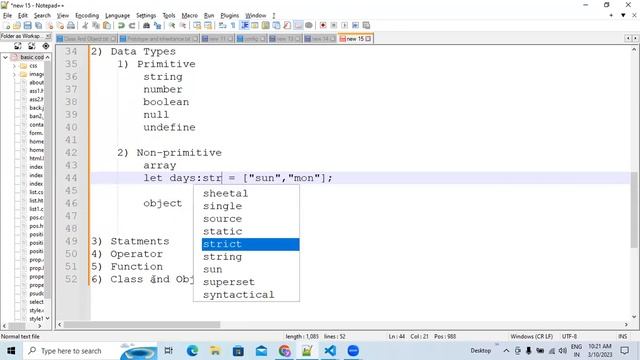Click the Redo arrow icon
This screenshot has width=640, height=360.
pos(132,25)
